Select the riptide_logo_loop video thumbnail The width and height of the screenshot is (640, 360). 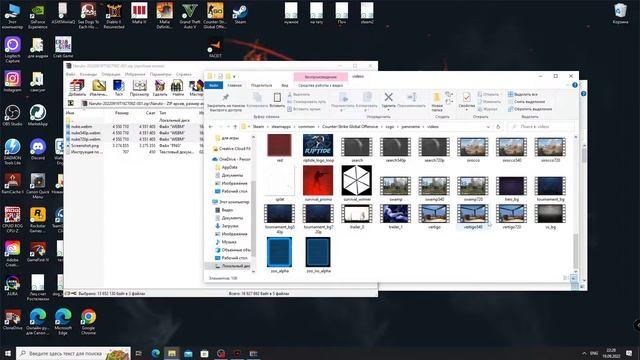318,148
